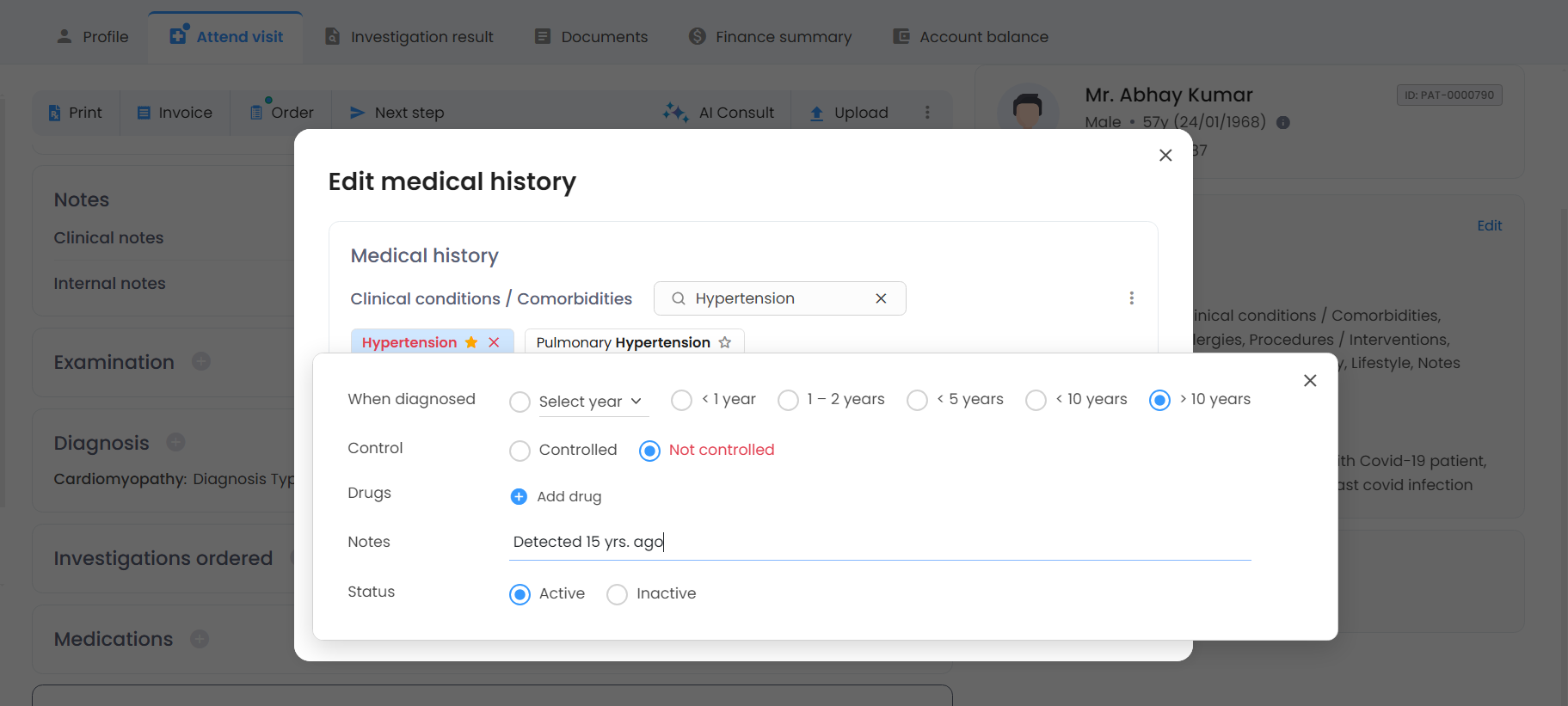Star the Pulmonary Hypertension tag

click(725, 342)
